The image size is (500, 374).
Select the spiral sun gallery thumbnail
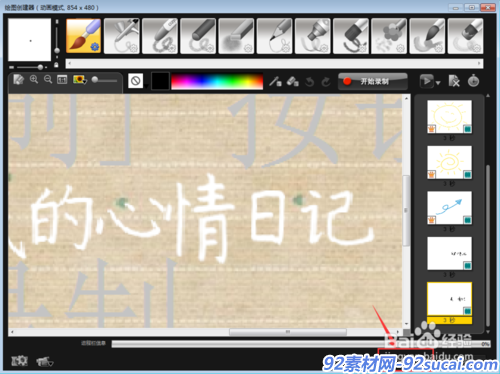449,162
